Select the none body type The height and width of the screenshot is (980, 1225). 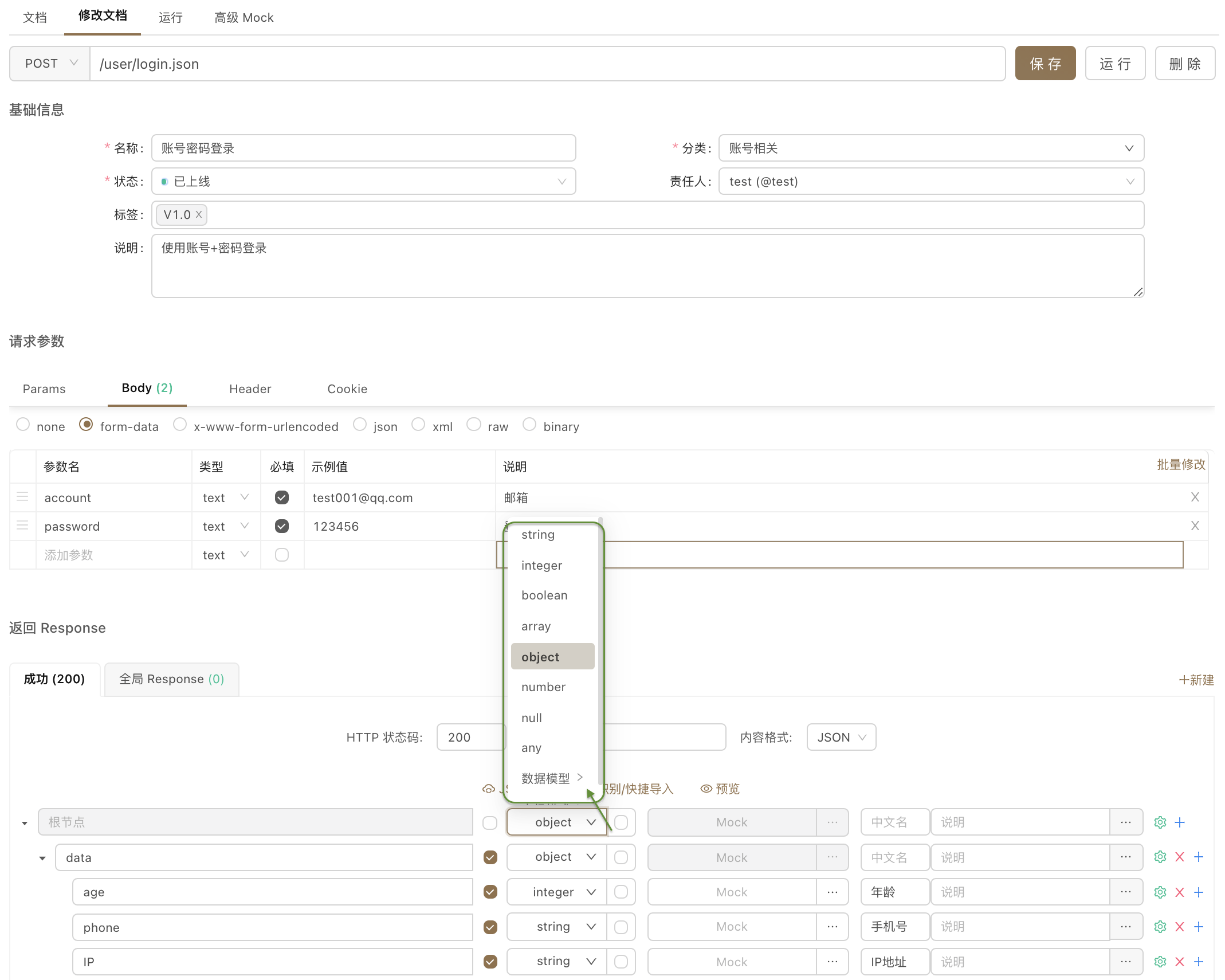click(x=23, y=425)
